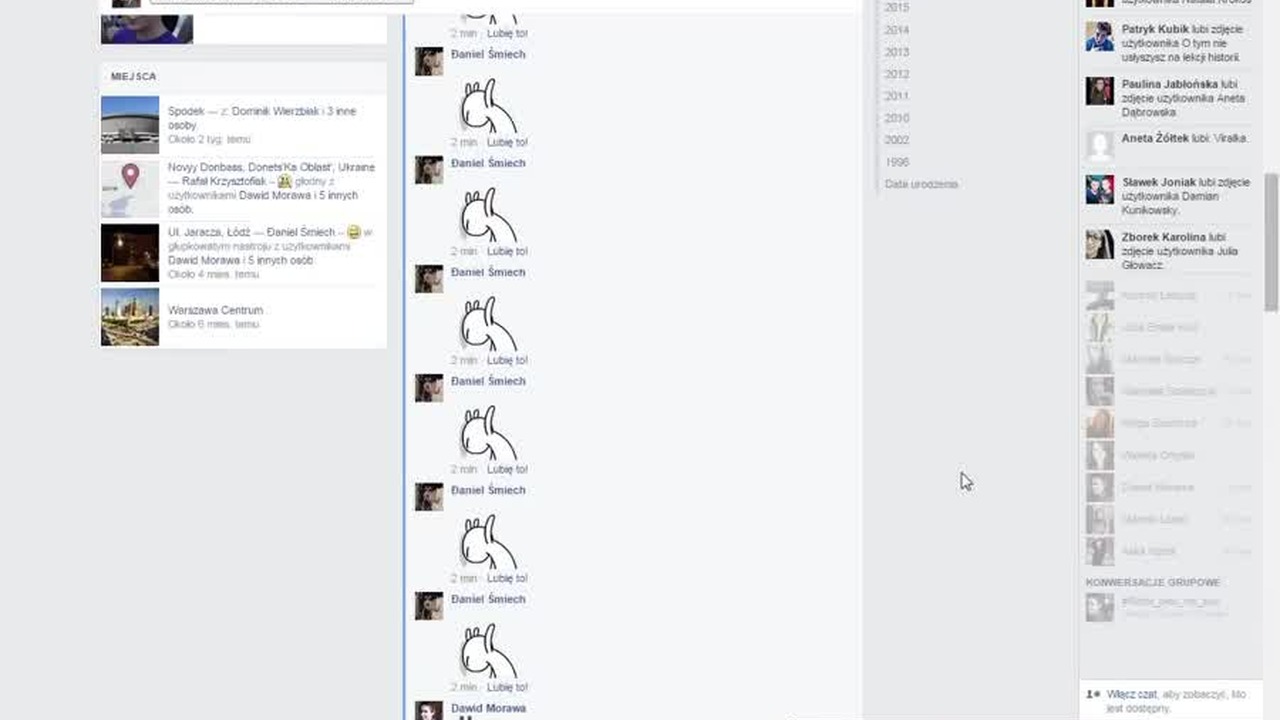Open the group conversation avatar under Konwersacje grupowe
Viewport: 1280px width, 720px height.
coord(1100,607)
